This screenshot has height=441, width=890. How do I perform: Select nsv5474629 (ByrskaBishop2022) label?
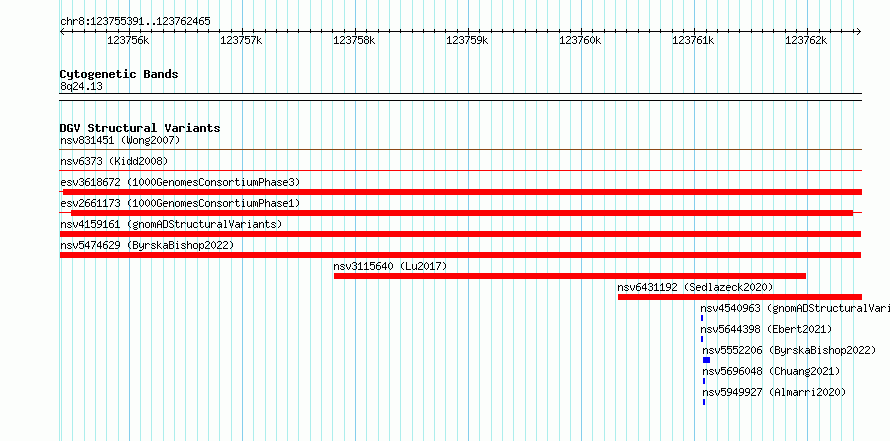[147, 245]
